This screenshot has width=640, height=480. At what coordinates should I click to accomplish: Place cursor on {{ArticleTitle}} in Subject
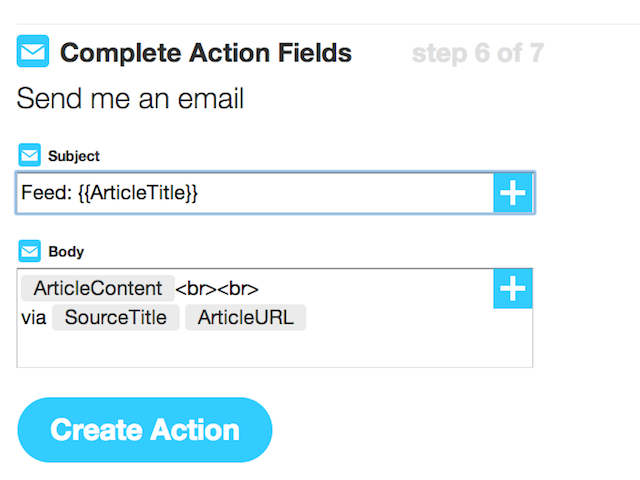click(x=138, y=193)
